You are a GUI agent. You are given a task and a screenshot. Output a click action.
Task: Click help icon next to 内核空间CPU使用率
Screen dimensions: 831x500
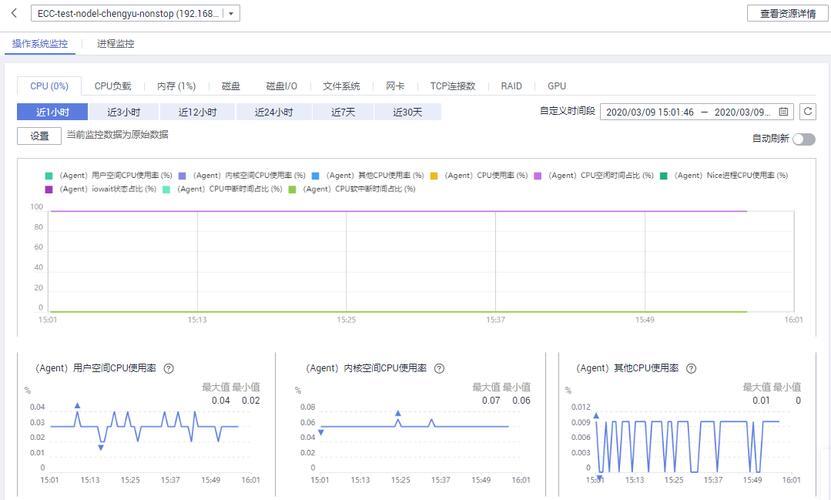(438, 369)
